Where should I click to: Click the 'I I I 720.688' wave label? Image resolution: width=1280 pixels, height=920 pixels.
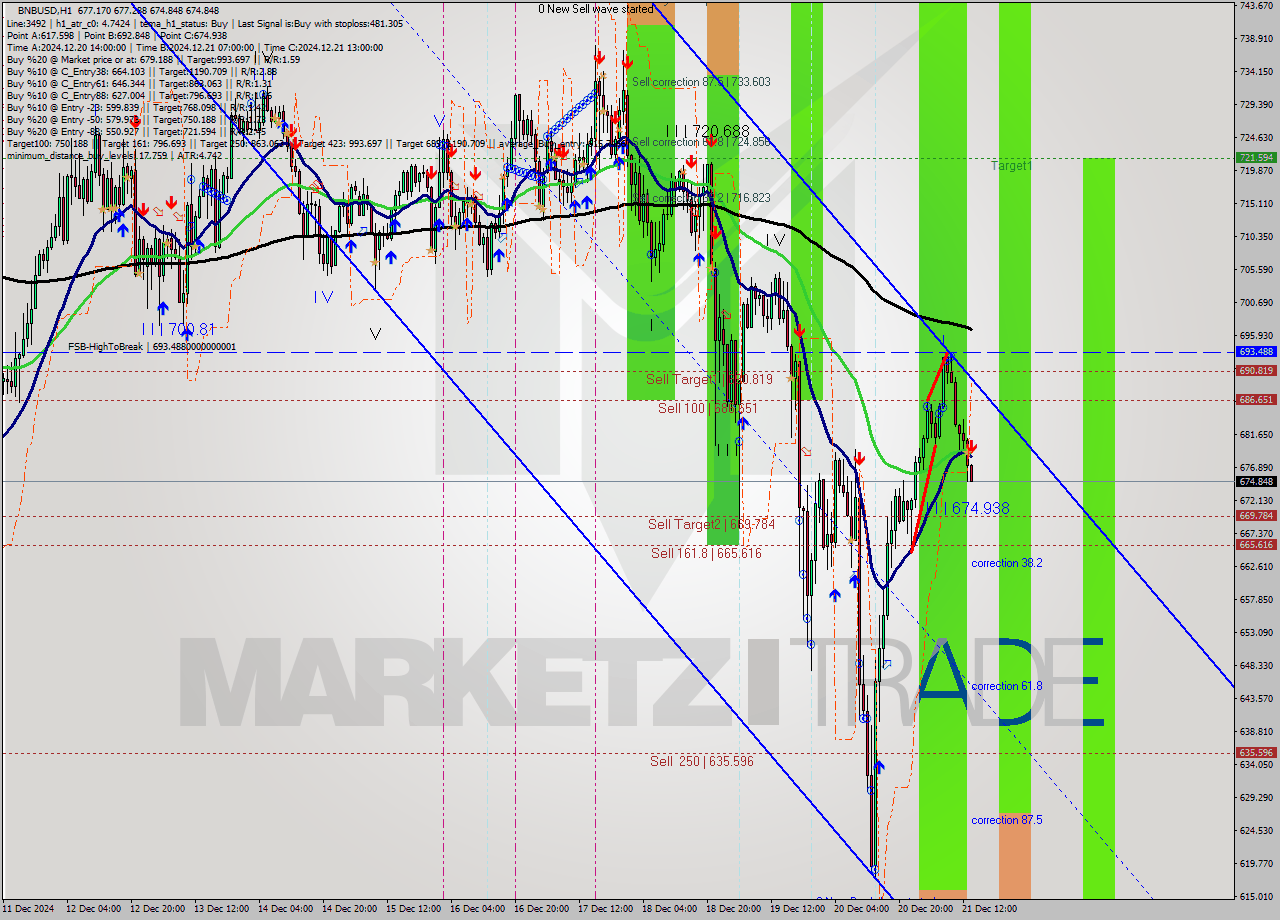pos(707,131)
